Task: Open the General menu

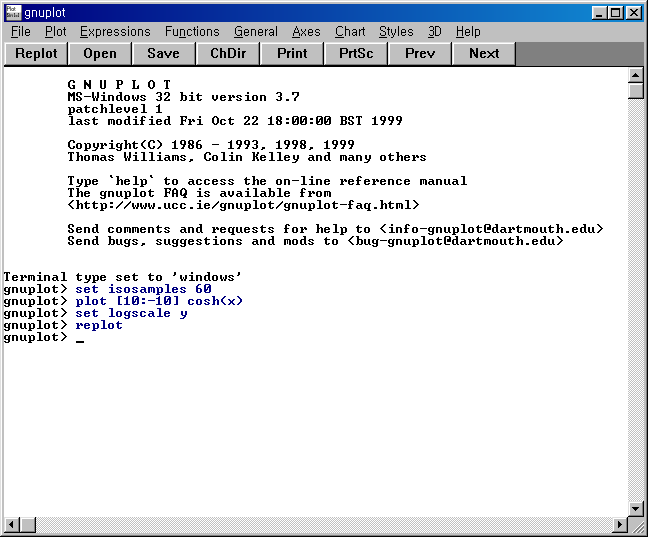Action: 256,32
